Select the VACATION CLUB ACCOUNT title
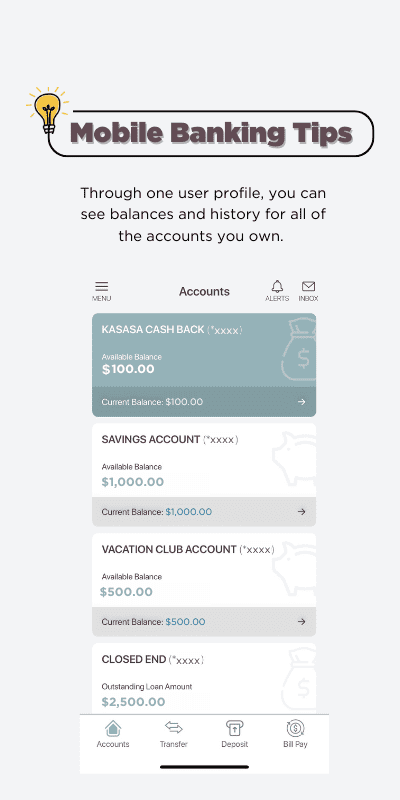400x800 pixels. pos(169,549)
